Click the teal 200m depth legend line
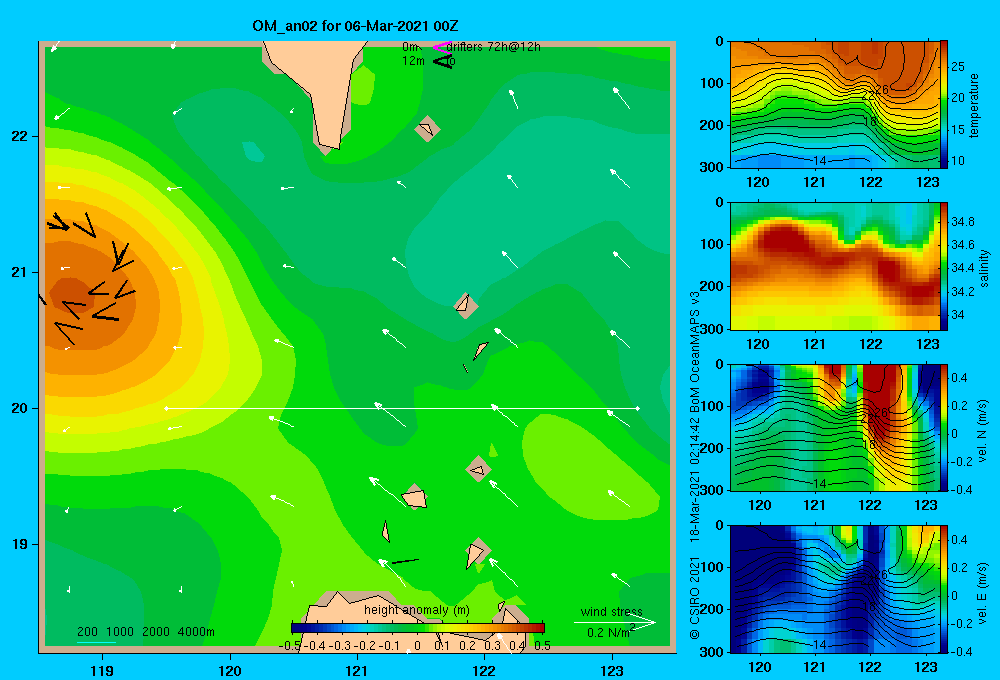The image size is (1000, 680). pos(96,642)
